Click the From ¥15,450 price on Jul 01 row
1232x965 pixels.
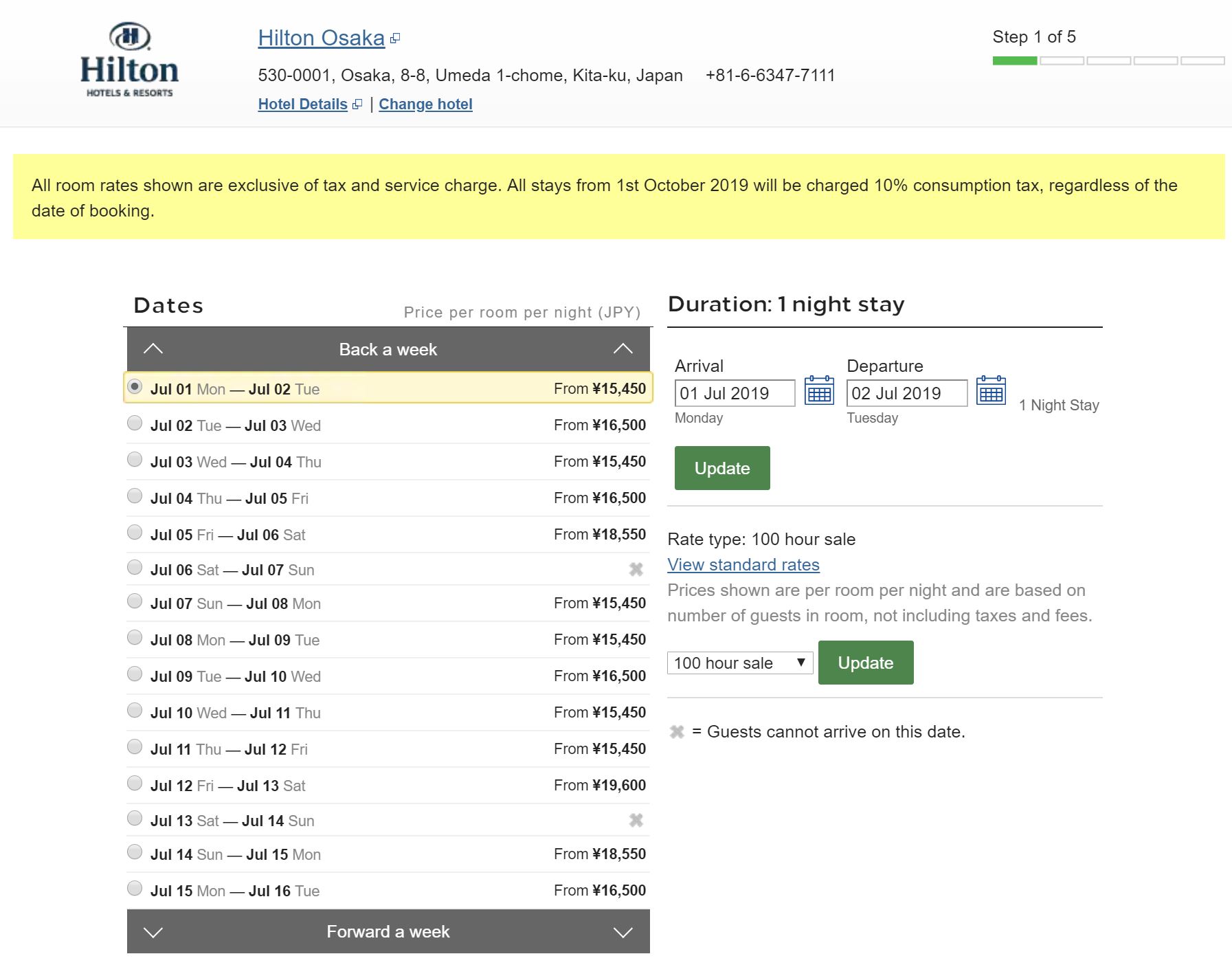[600, 388]
